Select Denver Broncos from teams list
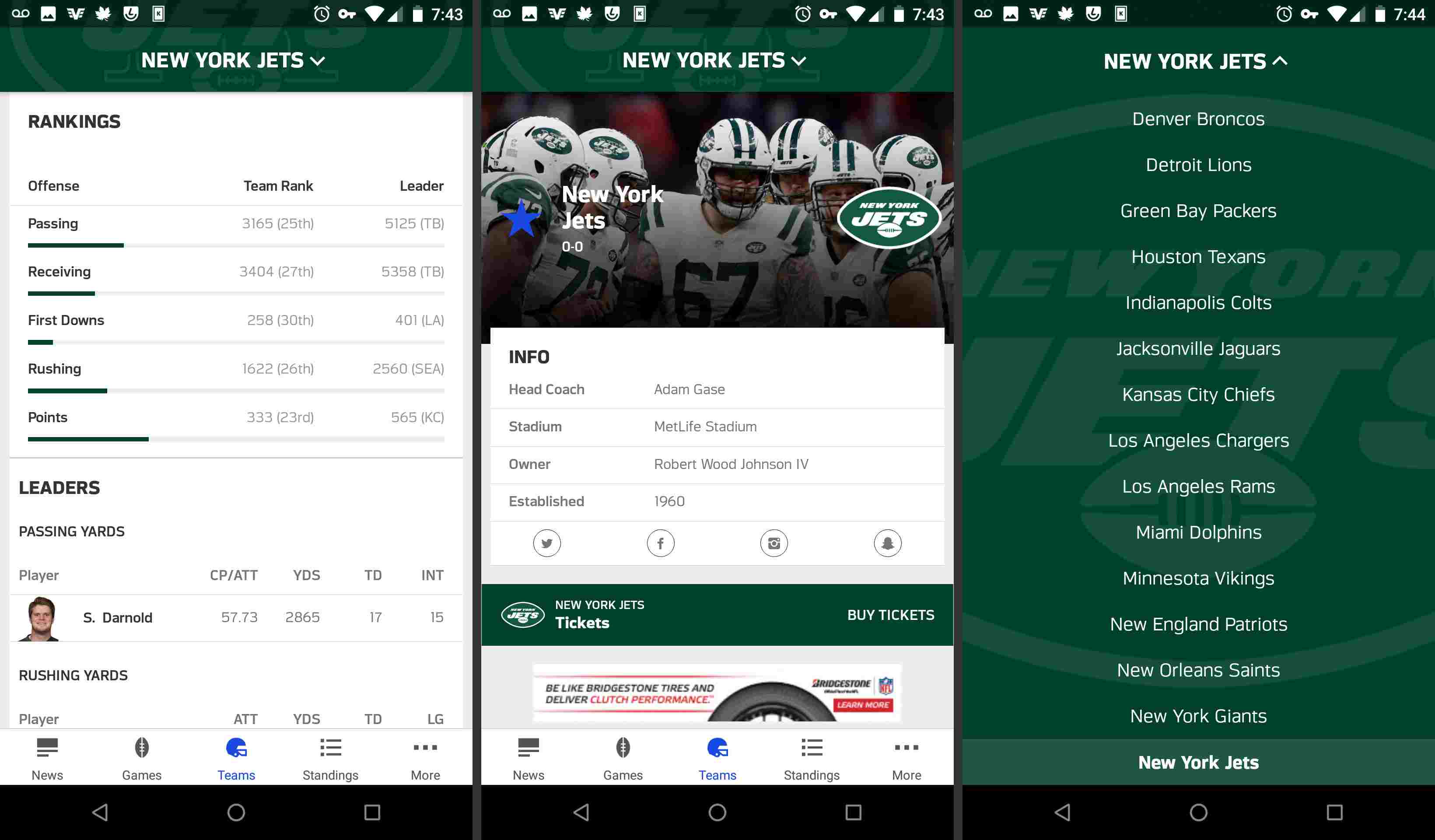This screenshot has height=840, width=1435. click(x=1198, y=119)
